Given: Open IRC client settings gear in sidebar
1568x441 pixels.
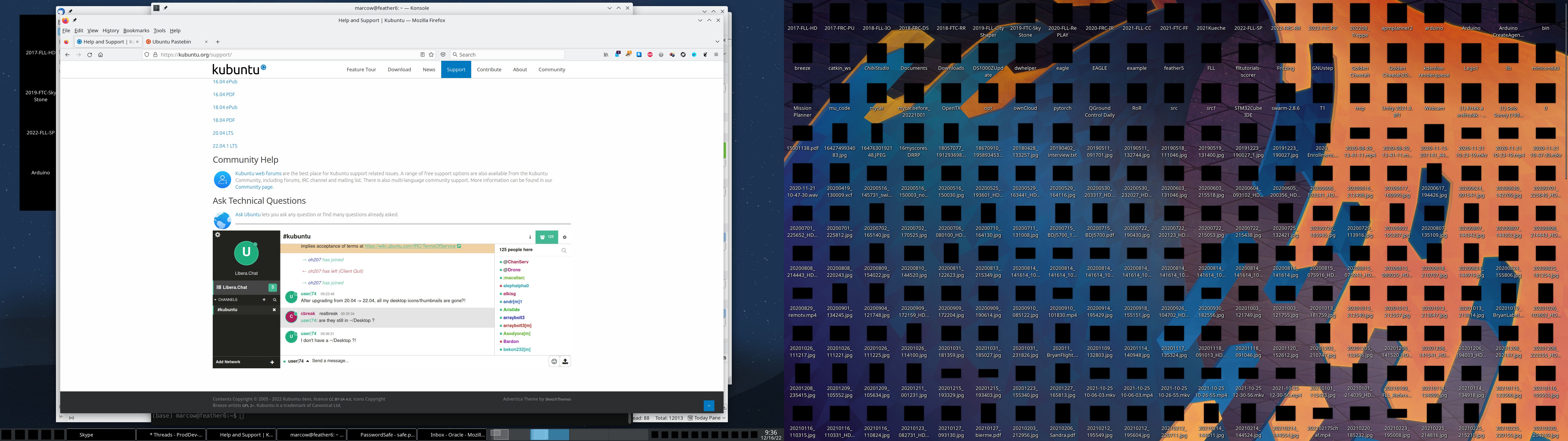Looking at the screenshot, I should pyautogui.click(x=218, y=235).
